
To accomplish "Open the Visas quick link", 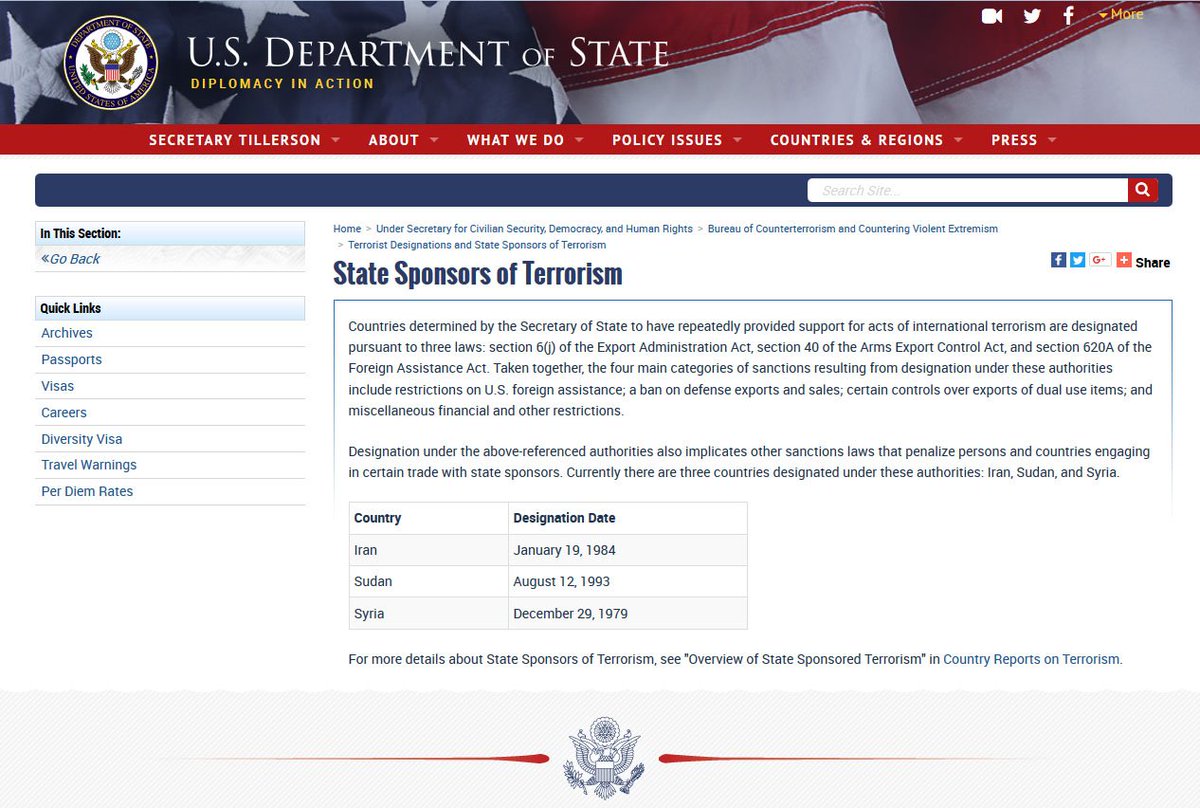I will (x=57, y=386).
